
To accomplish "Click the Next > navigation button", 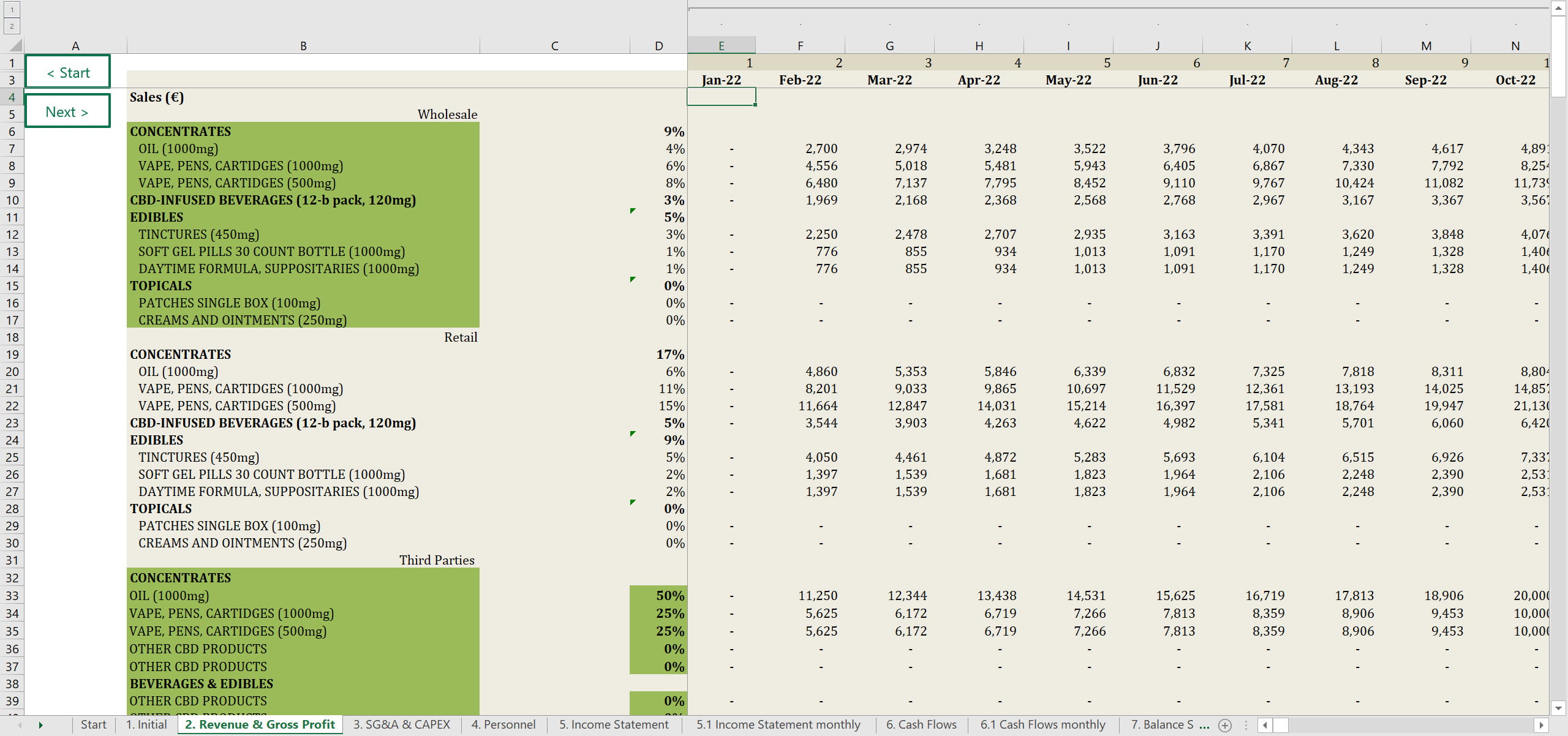I will click(68, 111).
